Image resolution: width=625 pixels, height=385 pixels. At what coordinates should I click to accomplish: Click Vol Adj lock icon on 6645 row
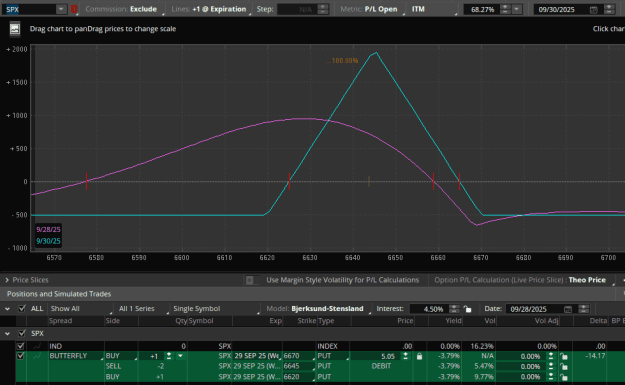[x=563, y=367]
